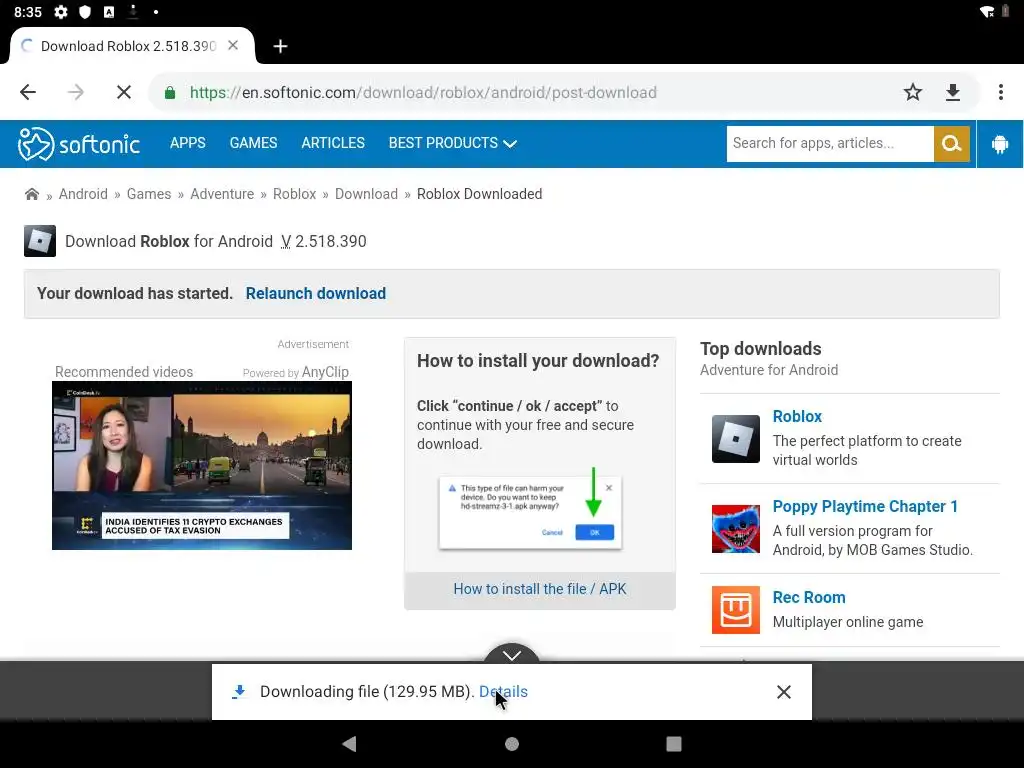Image resolution: width=1024 pixels, height=768 pixels.
Task: Dismiss the Downloading file notification bar
Action: click(x=784, y=692)
